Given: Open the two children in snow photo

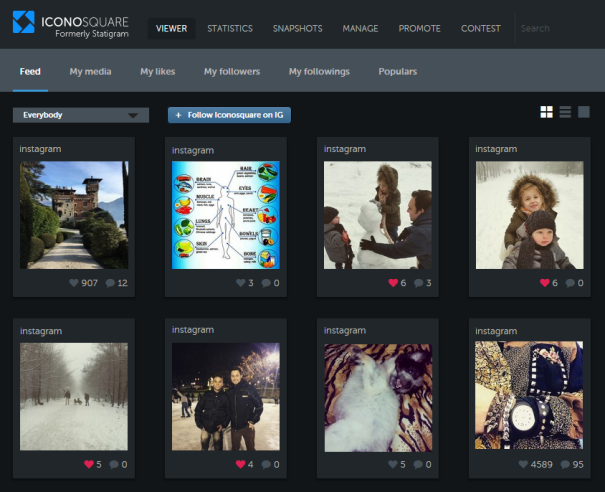Looking at the screenshot, I should pyautogui.click(x=529, y=215).
